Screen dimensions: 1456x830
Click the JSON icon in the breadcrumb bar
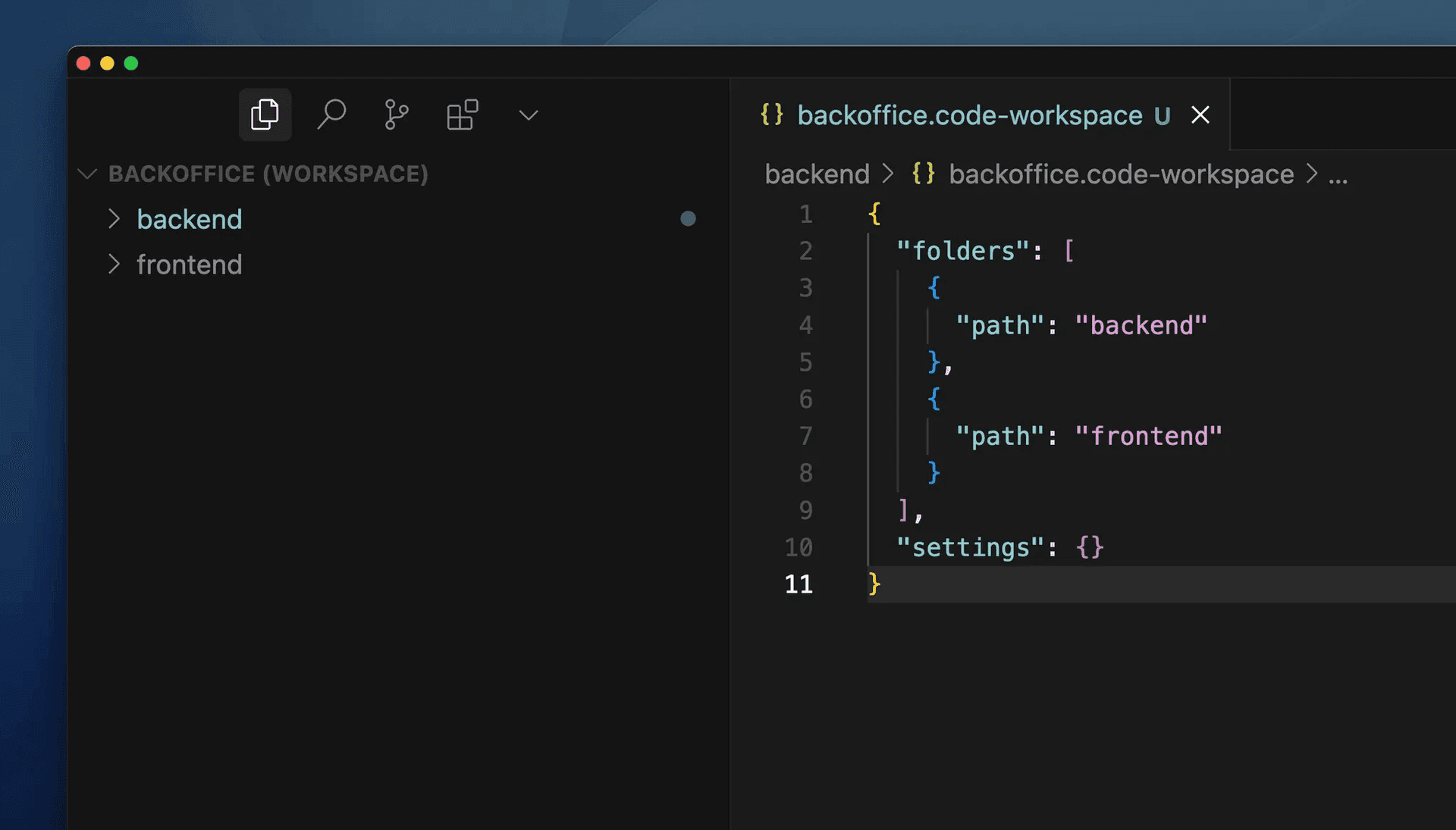(x=923, y=174)
